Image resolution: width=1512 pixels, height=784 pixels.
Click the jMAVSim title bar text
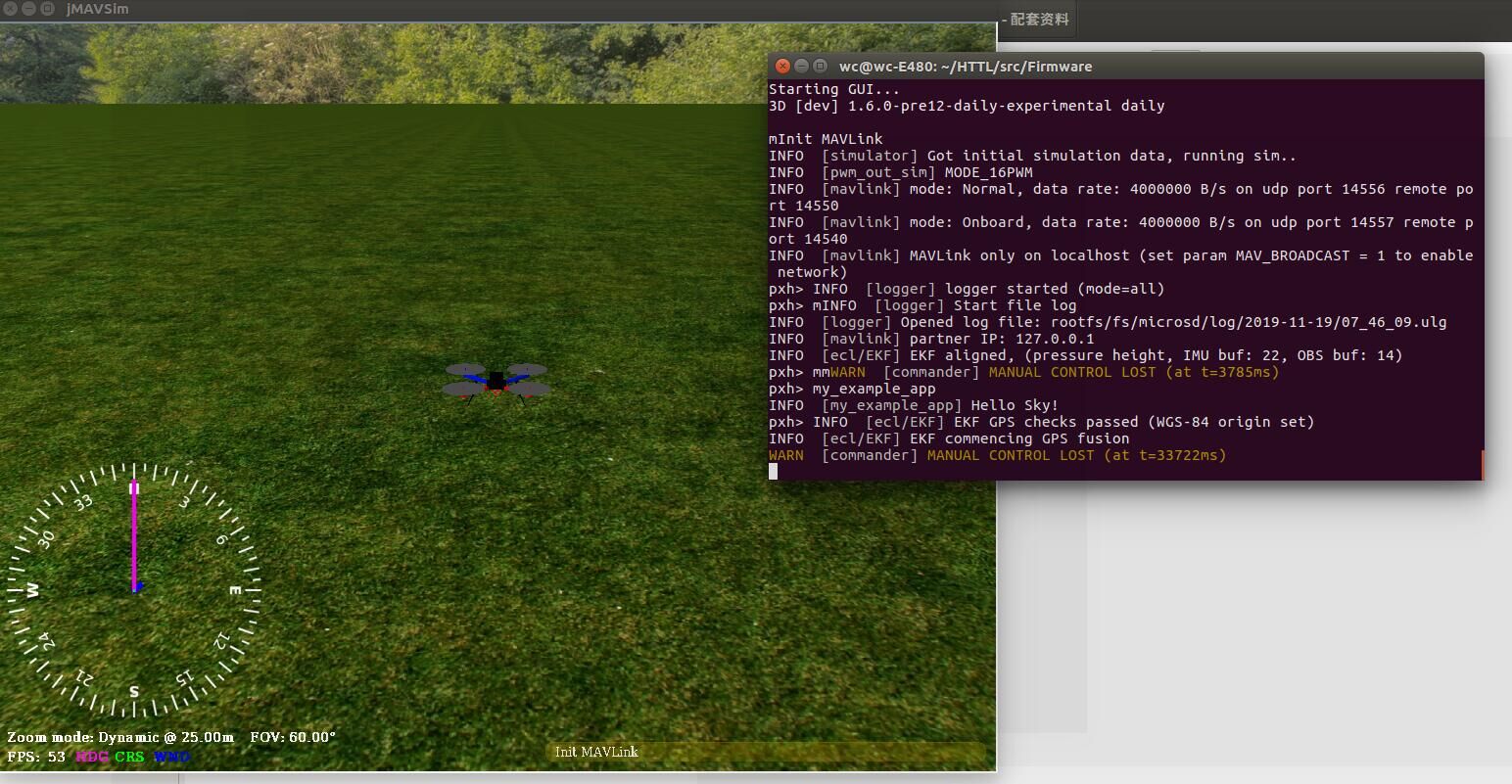point(97,9)
